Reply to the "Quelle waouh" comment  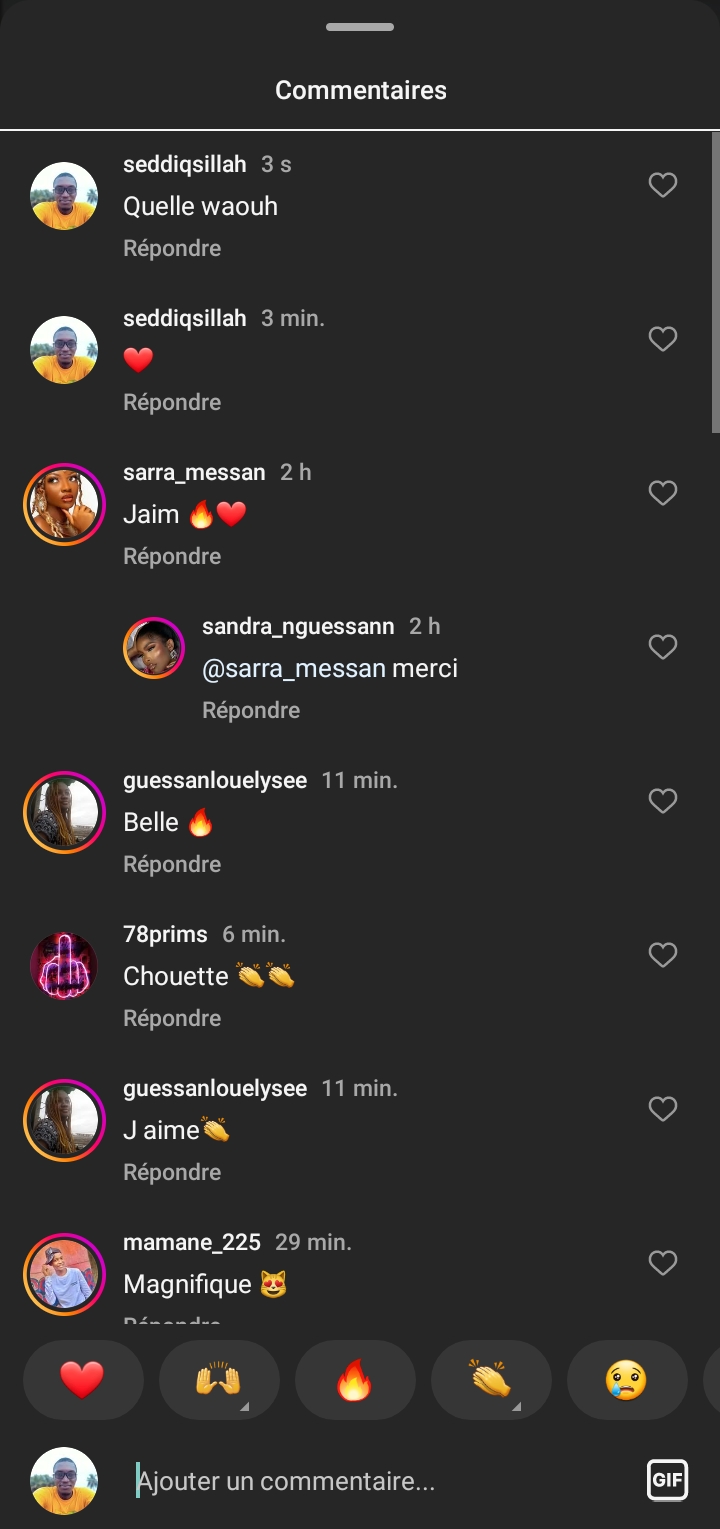(x=172, y=248)
